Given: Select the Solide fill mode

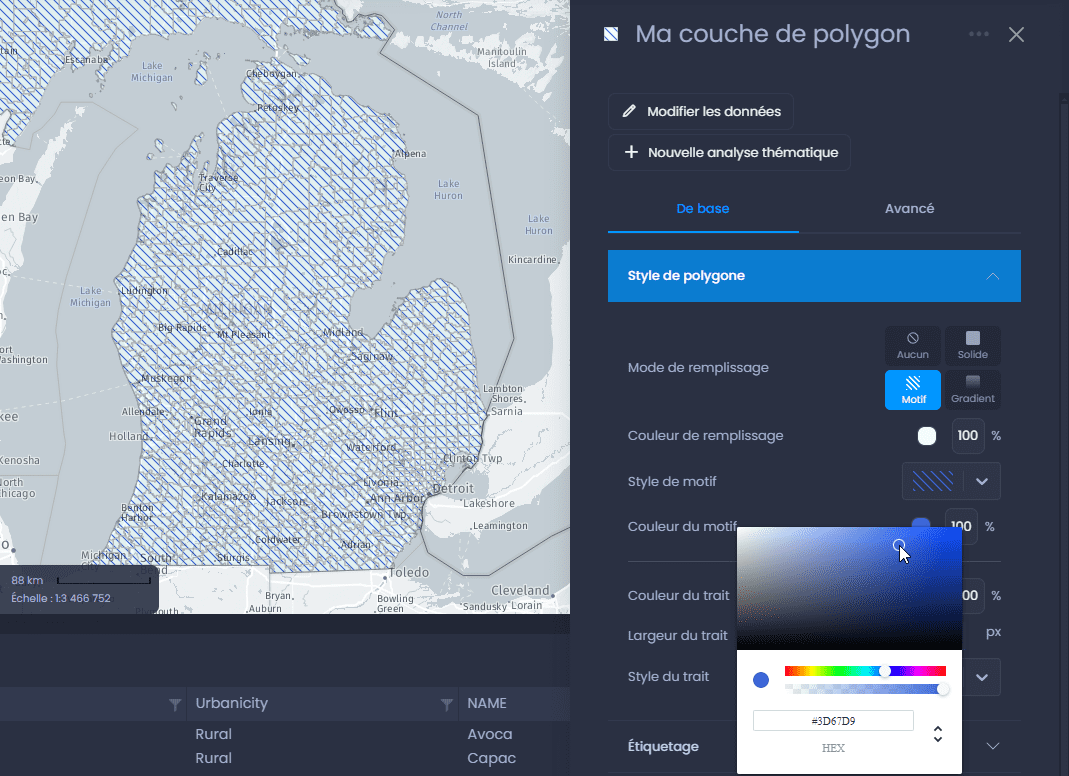Looking at the screenshot, I should (972, 346).
